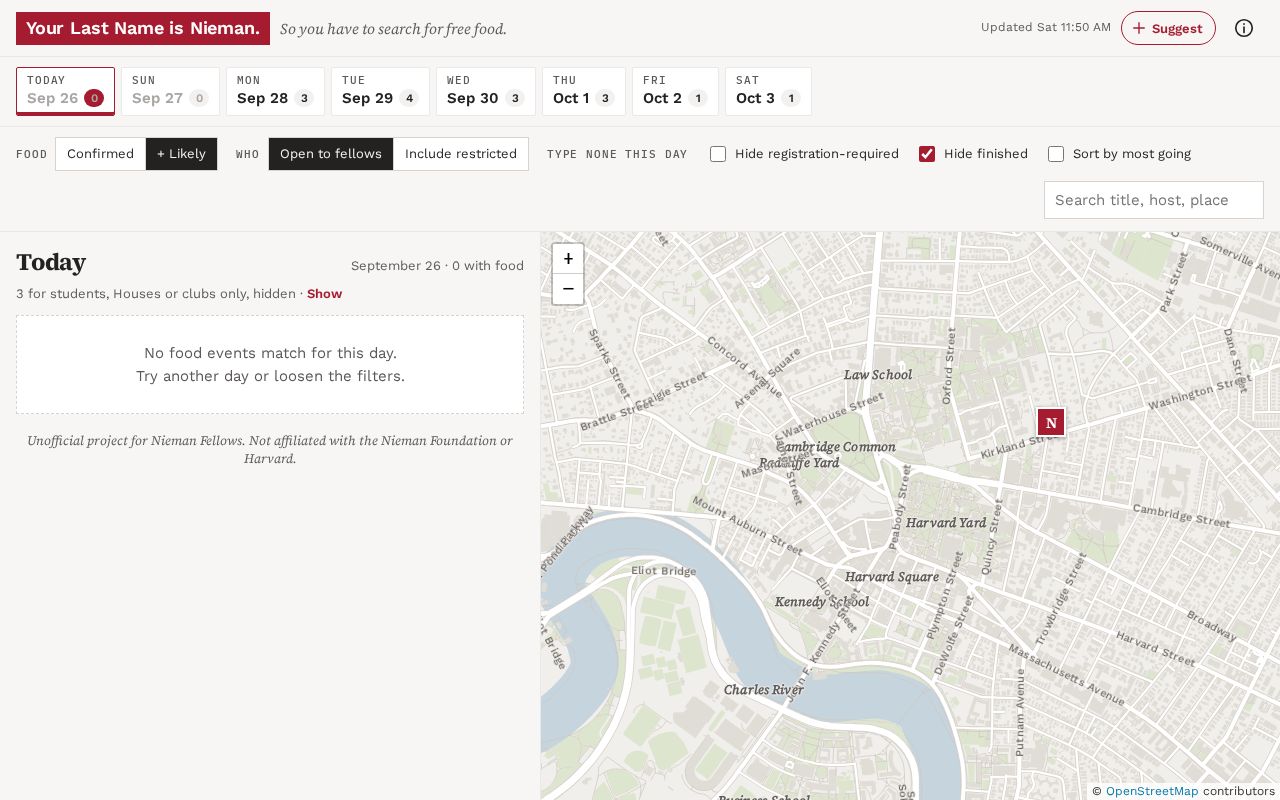The height and width of the screenshot is (800, 1280).
Task: Click the 'Kennedy School' map label
Action: click(x=822, y=602)
